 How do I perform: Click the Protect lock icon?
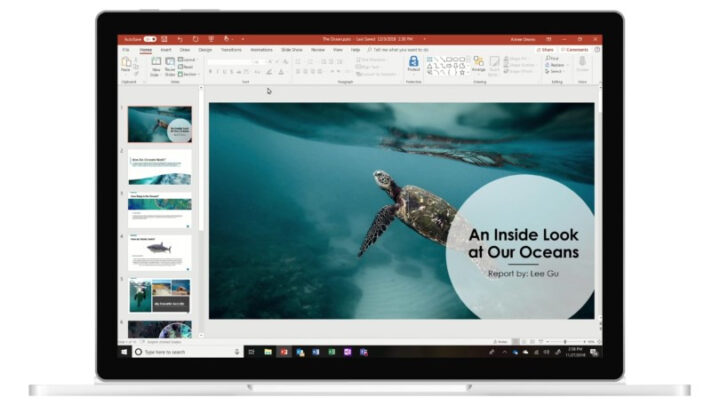click(413, 63)
